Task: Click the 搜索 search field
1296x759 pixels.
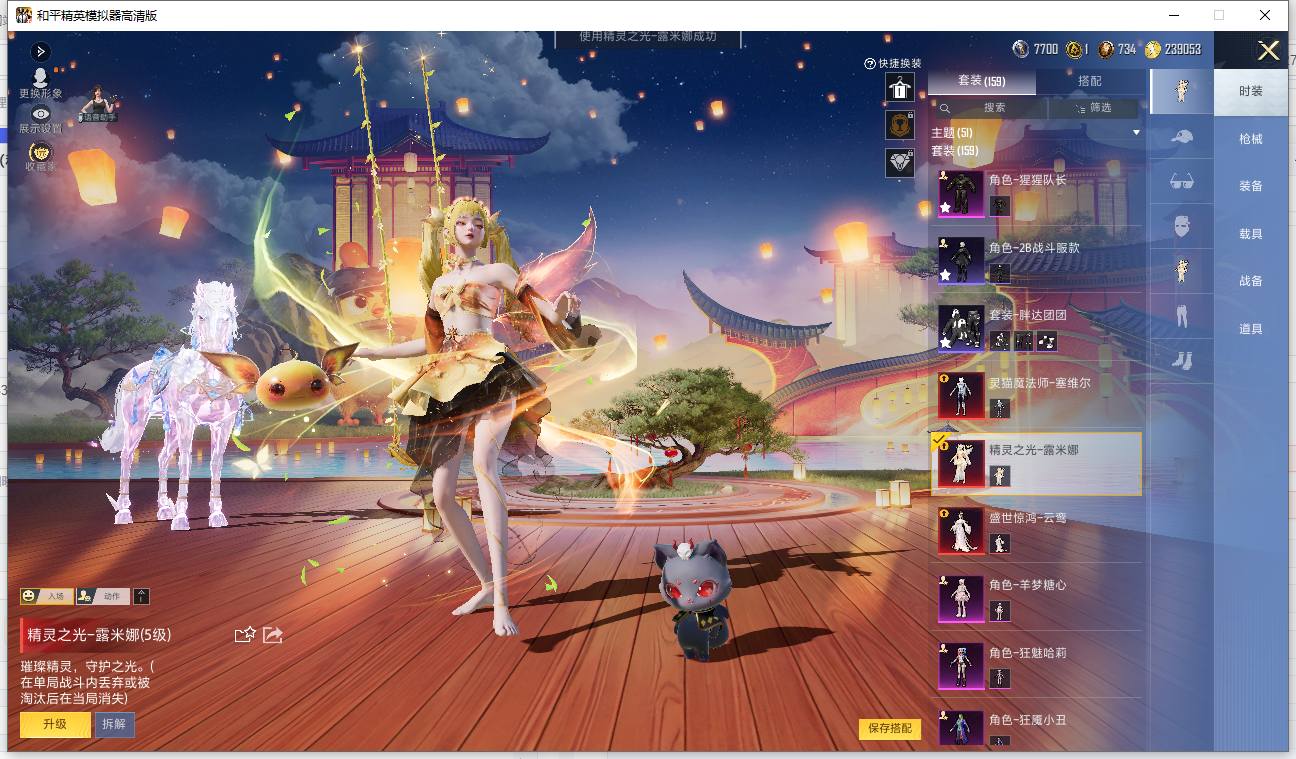Action: point(988,107)
